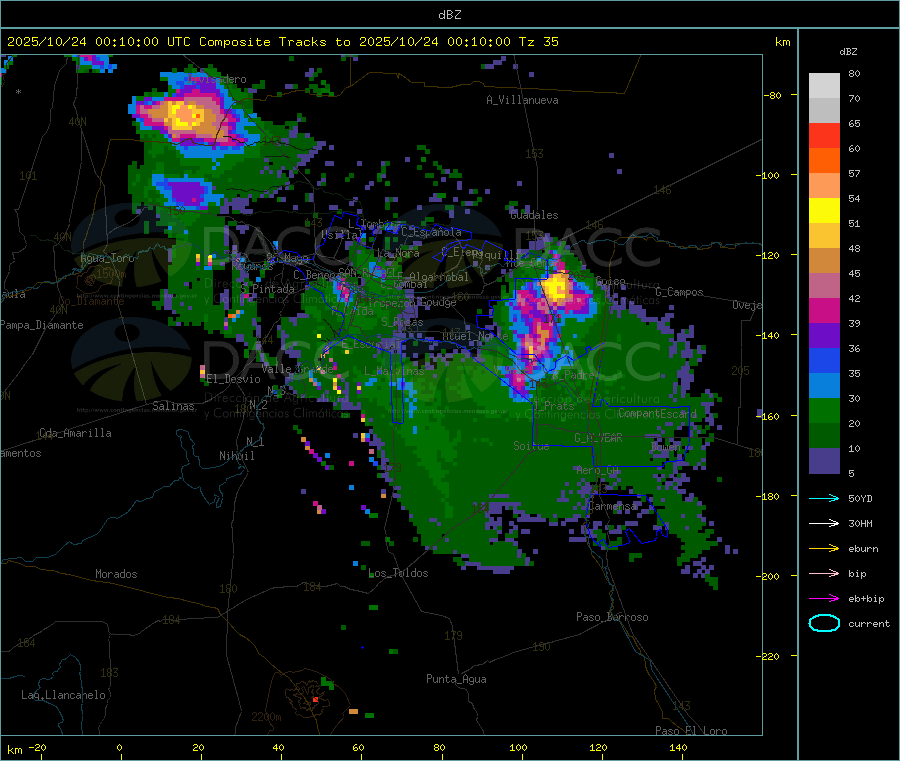Click the 'Soitue' label

click(531, 446)
